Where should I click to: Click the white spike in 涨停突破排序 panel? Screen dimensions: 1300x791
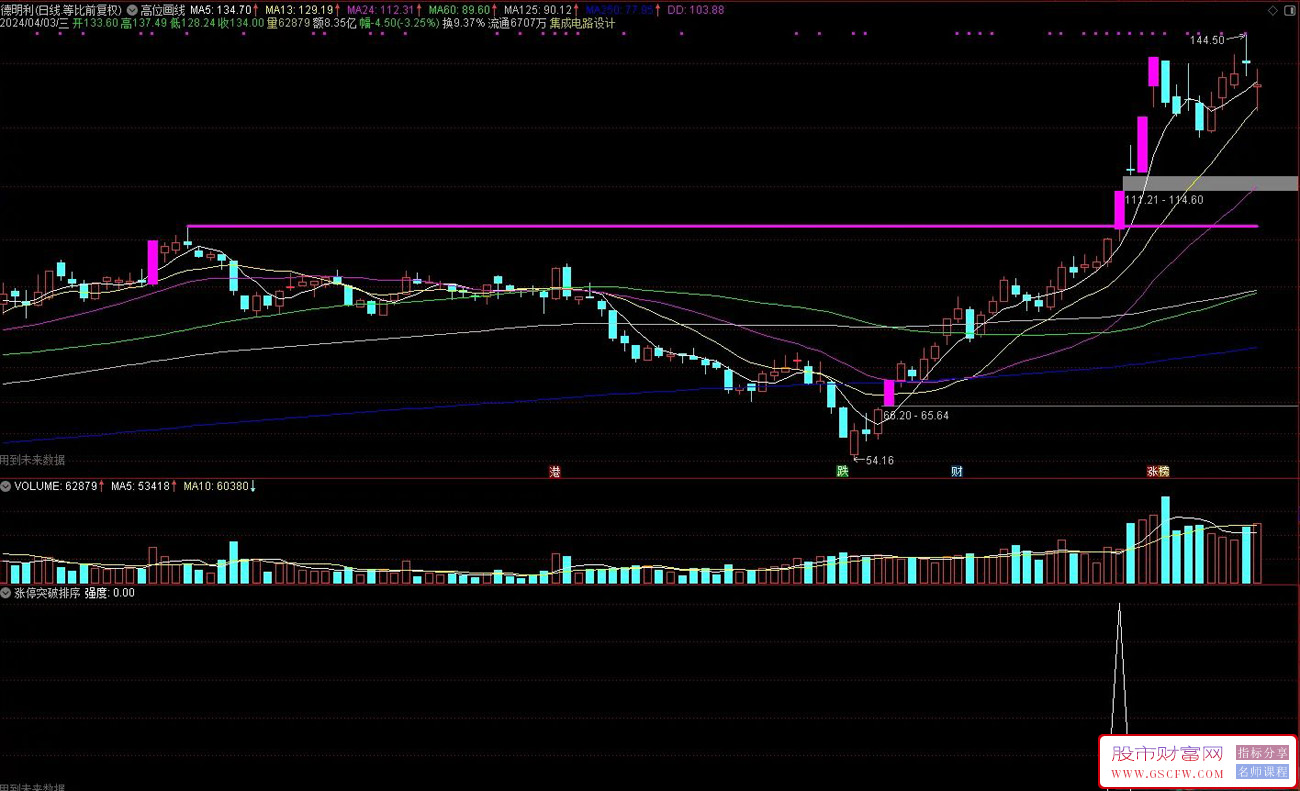click(x=1119, y=670)
